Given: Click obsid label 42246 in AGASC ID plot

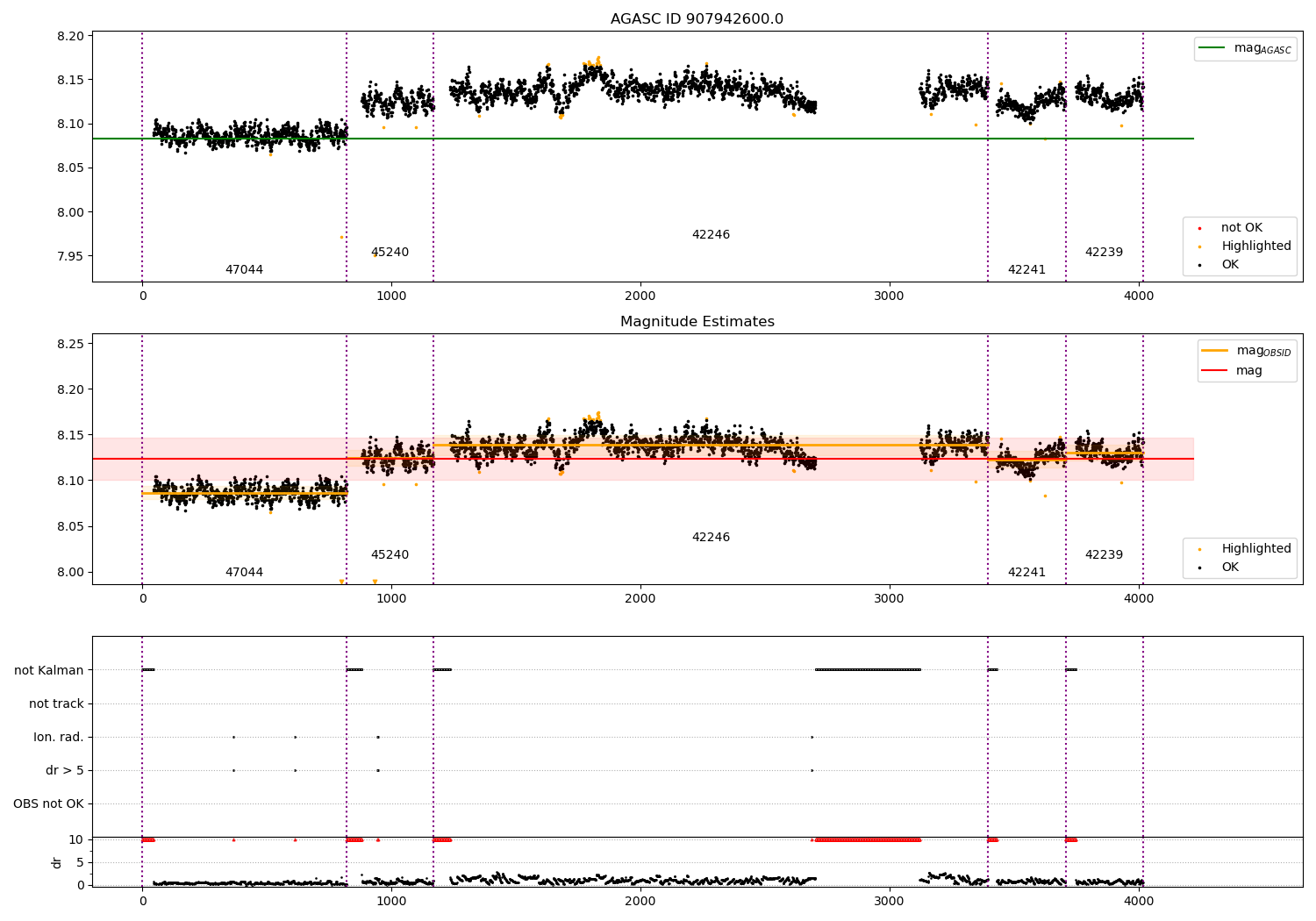Looking at the screenshot, I should (x=711, y=235).
